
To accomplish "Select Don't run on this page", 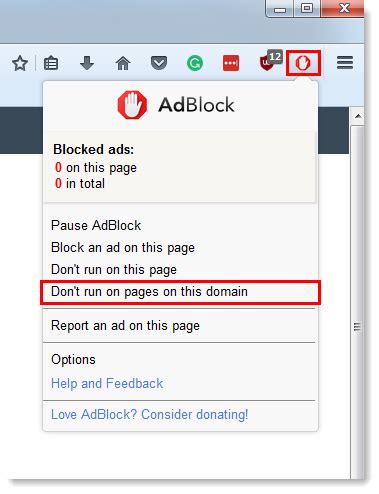I will pos(114,270).
